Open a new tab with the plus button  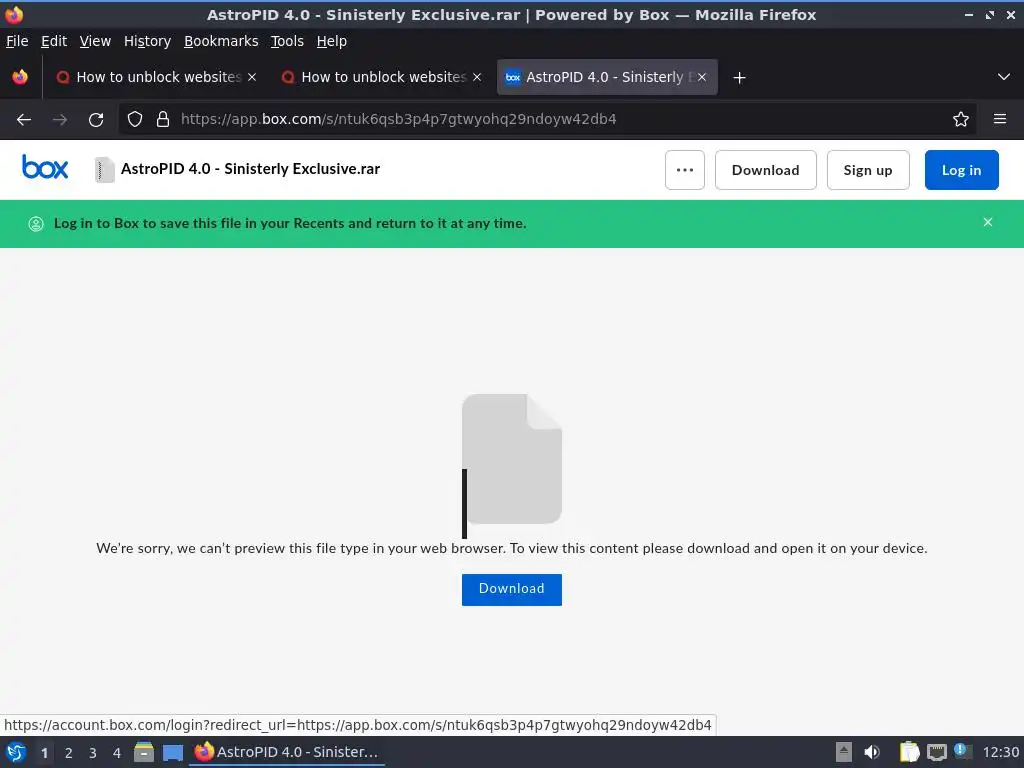coord(739,78)
